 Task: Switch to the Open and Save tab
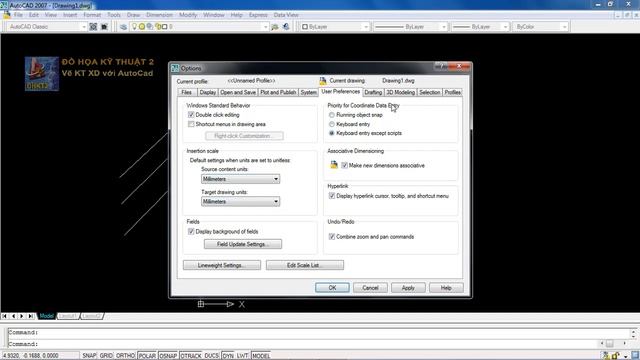[x=238, y=92]
